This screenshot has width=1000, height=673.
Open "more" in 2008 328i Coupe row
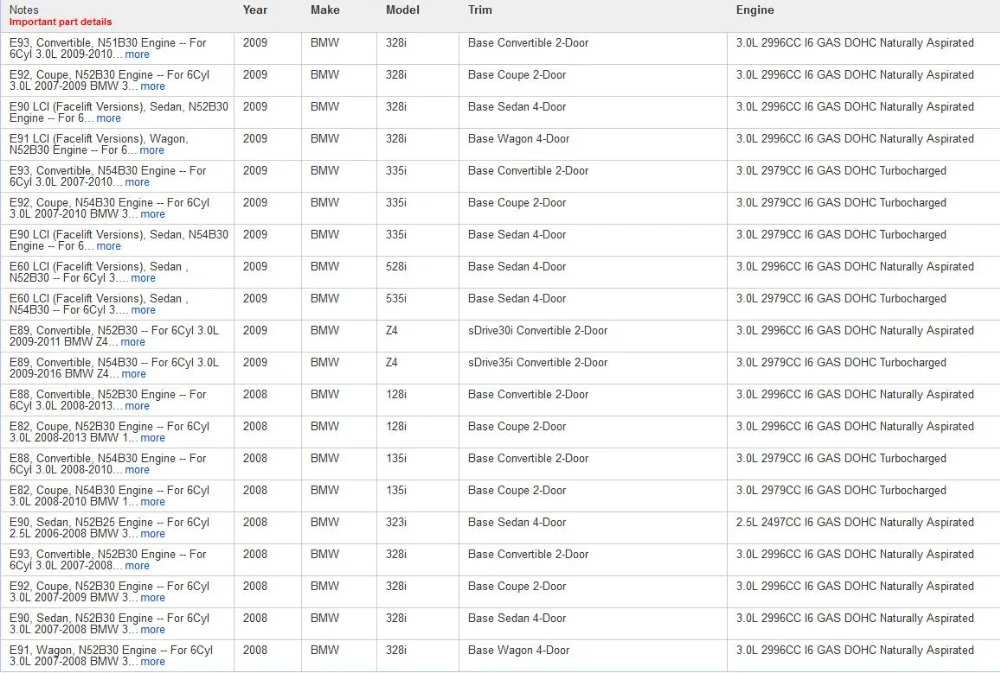pos(152,597)
